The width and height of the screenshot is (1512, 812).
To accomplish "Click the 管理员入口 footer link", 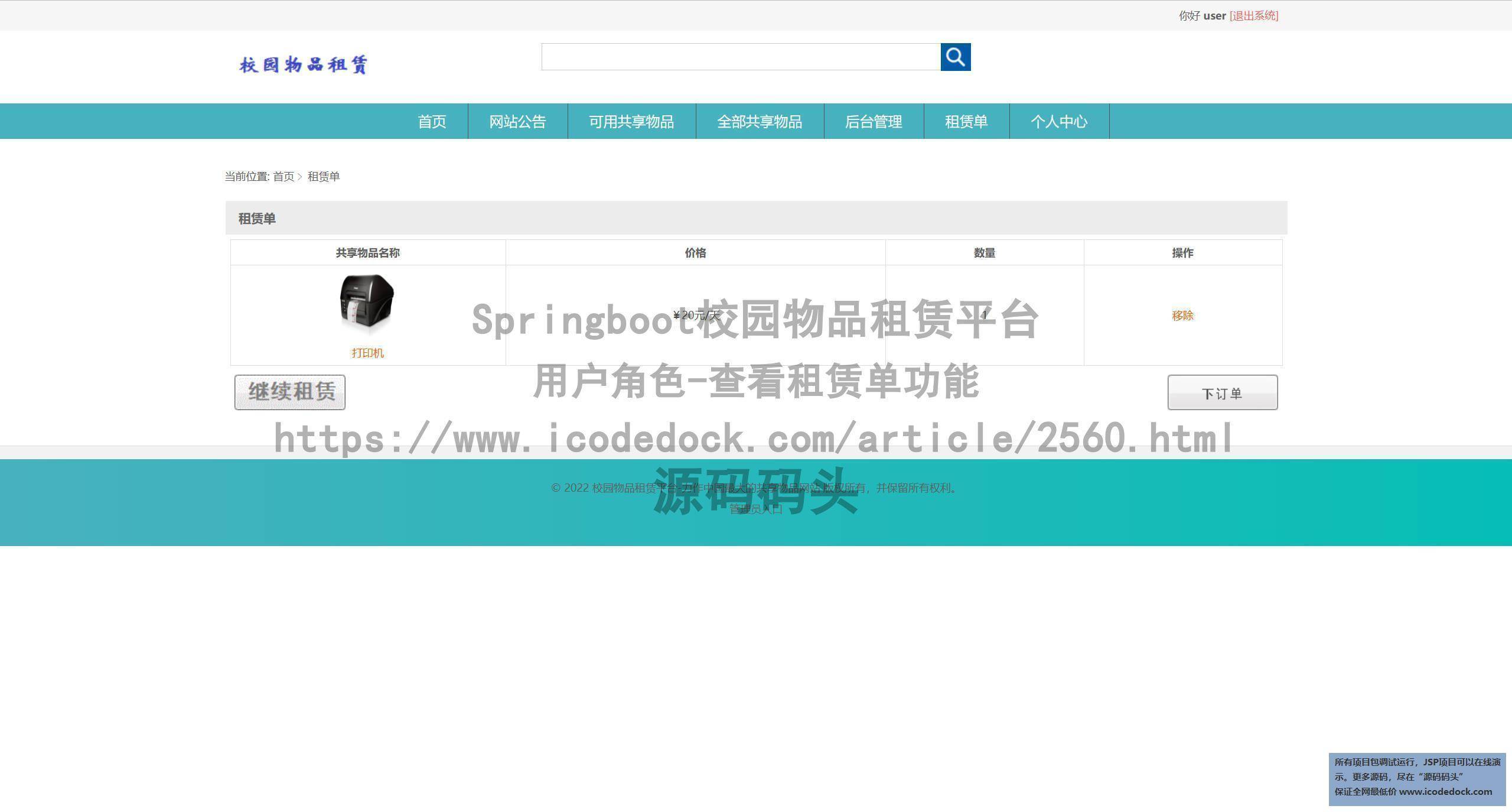I will click(755, 509).
